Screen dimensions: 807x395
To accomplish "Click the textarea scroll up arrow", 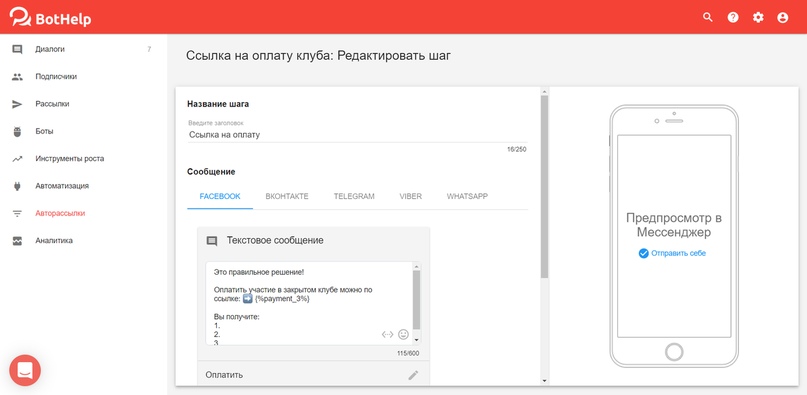I will coord(416,266).
